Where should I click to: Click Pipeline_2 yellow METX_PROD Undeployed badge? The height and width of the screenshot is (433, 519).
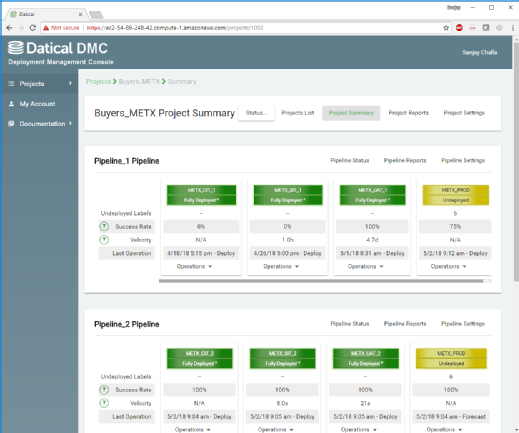(x=451, y=359)
